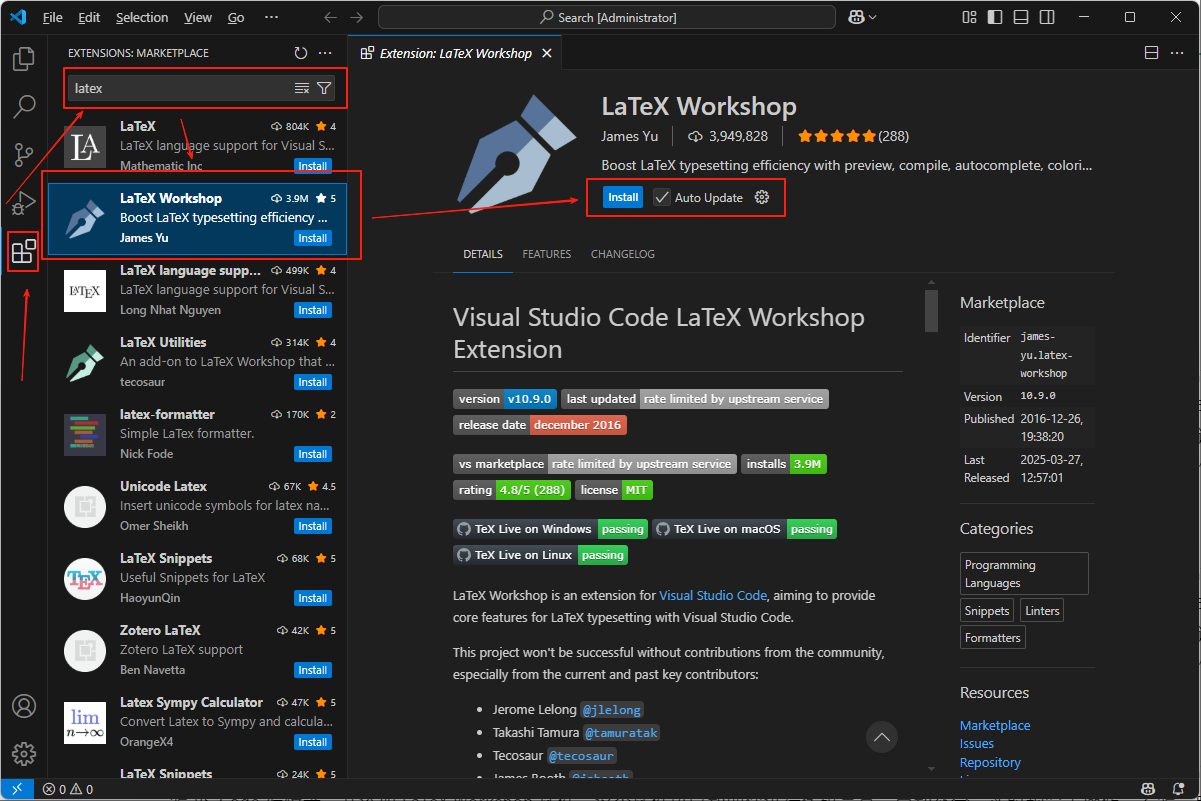Open Views and More Actions ellipsis
The image size is (1201, 801).
pos(325,53)
